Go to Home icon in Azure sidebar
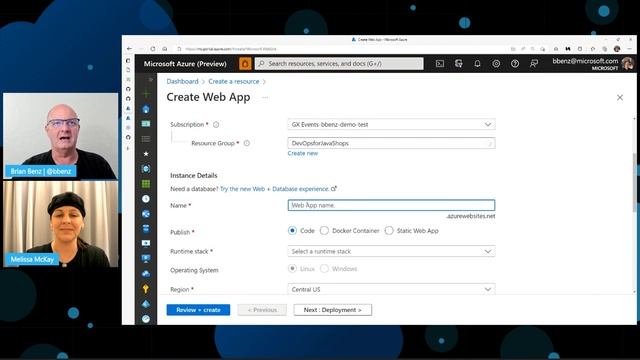 [x=146, y=109]
